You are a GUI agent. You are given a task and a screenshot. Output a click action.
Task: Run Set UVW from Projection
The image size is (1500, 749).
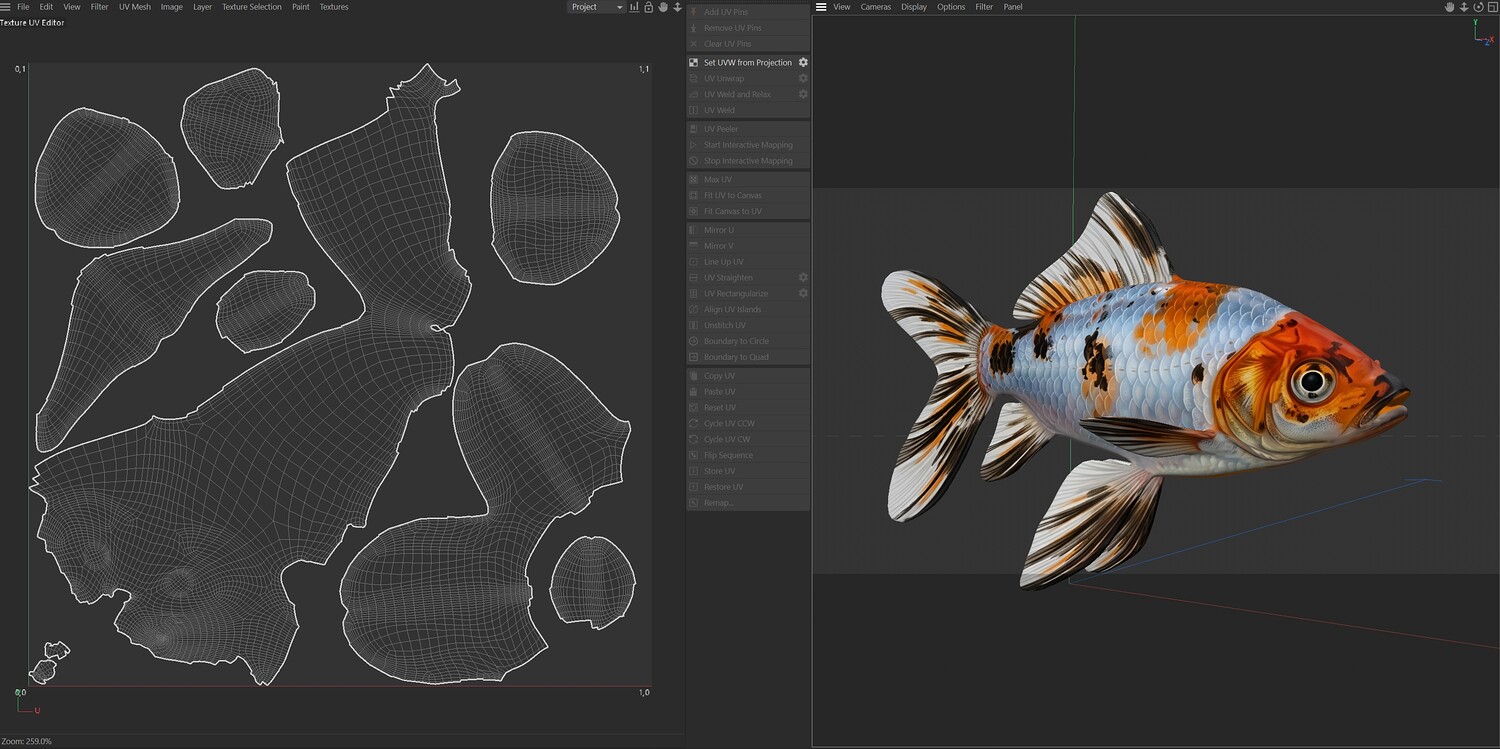741,62
